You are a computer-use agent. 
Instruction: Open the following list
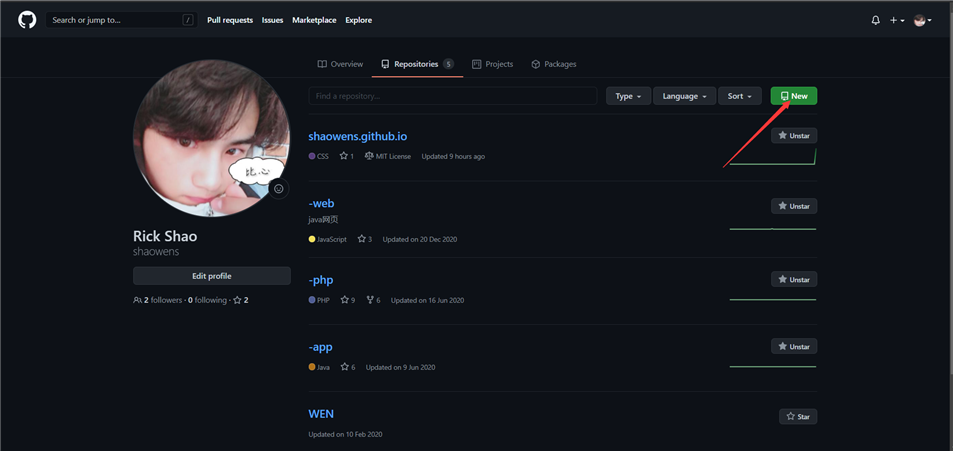point(207,300)
